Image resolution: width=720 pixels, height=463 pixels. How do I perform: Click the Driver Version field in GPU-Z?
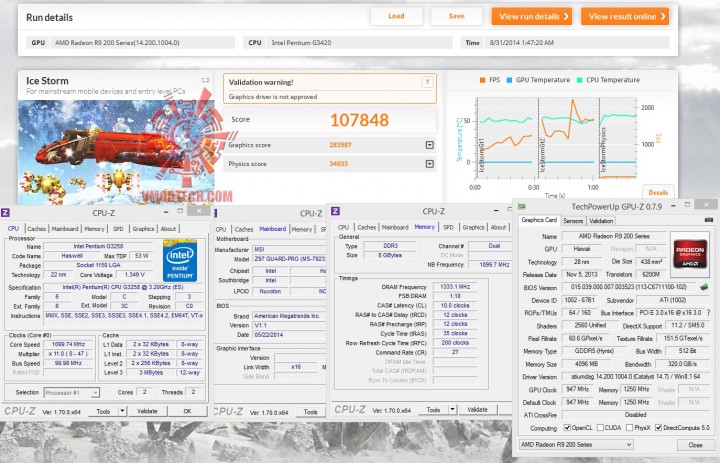point(636,377)
